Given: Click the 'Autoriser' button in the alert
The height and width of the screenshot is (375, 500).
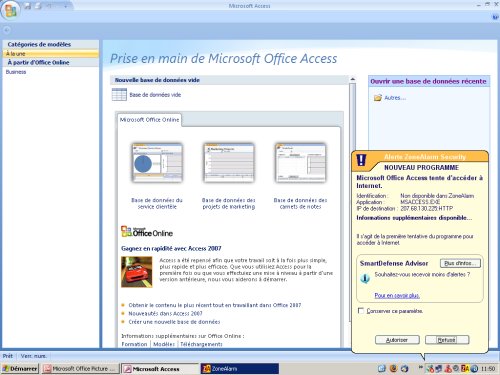Looking at the screenshot, I should [397, 340].
